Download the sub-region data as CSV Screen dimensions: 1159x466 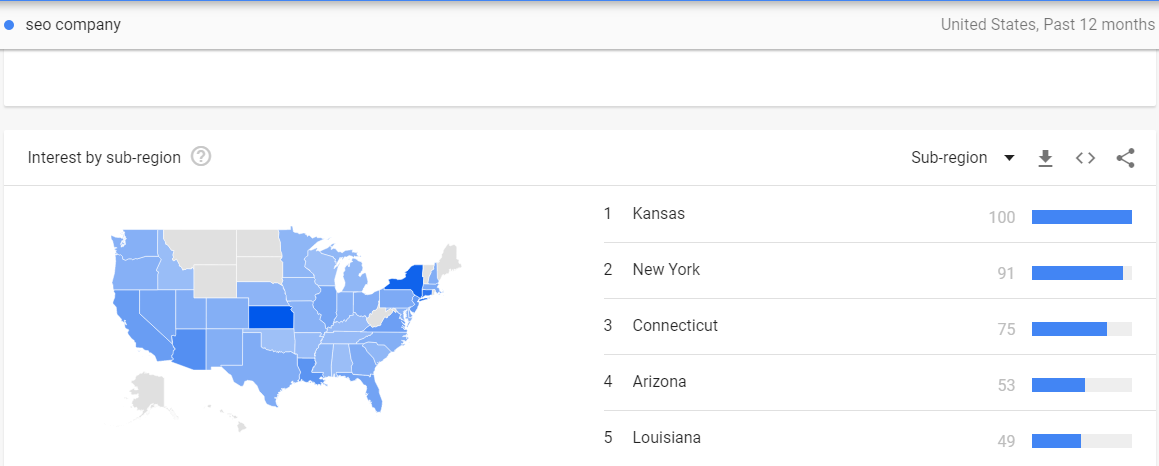pyautogui.click(x=1044, y=158)
